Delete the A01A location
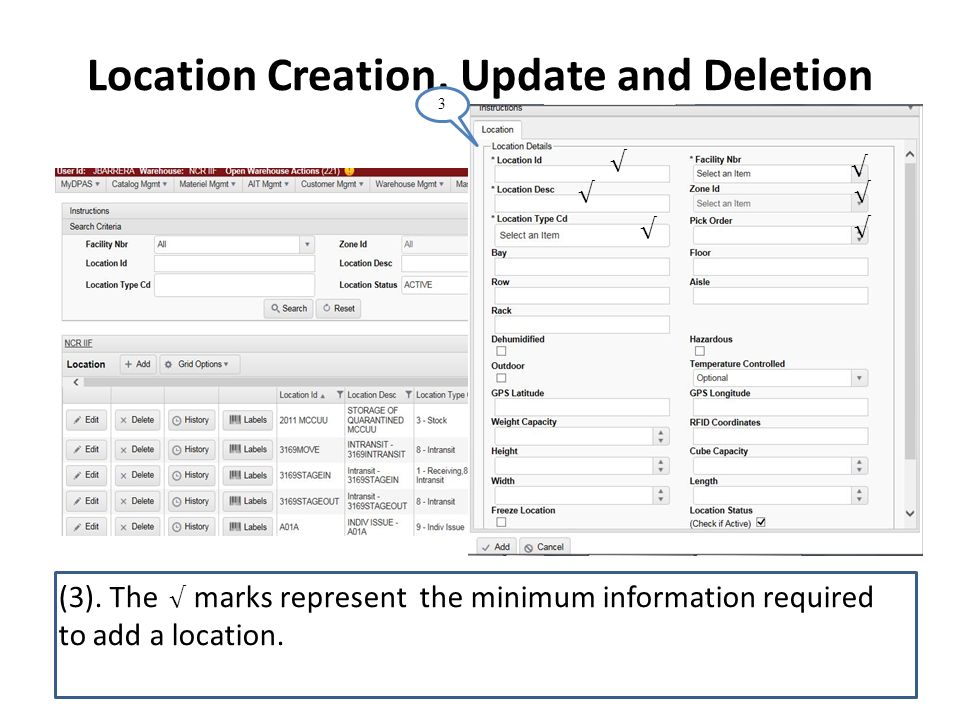 pos(137,527)
